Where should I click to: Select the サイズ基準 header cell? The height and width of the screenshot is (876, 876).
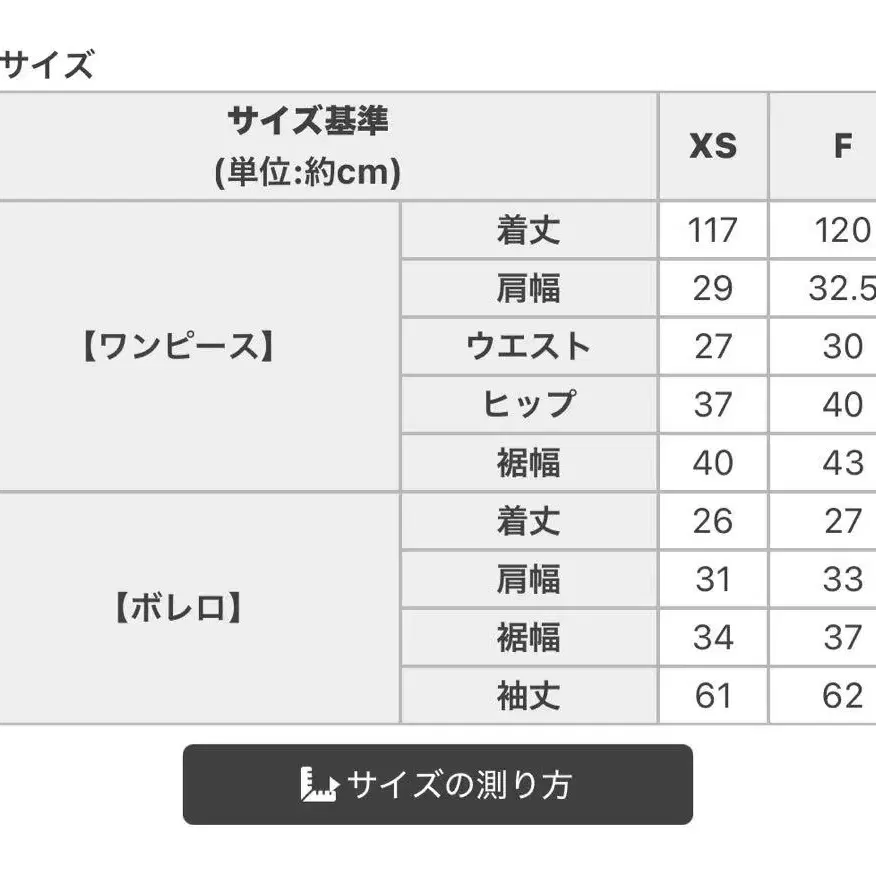[x=307, y=147]
